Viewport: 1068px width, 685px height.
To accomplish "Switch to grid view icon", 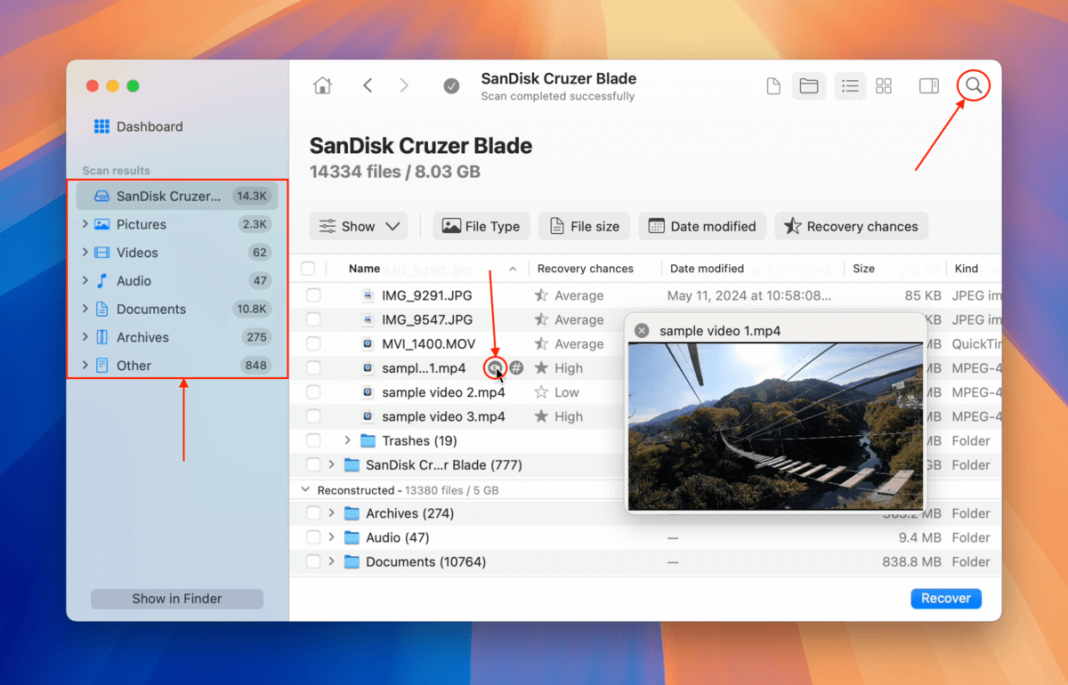I will point(884,86).
